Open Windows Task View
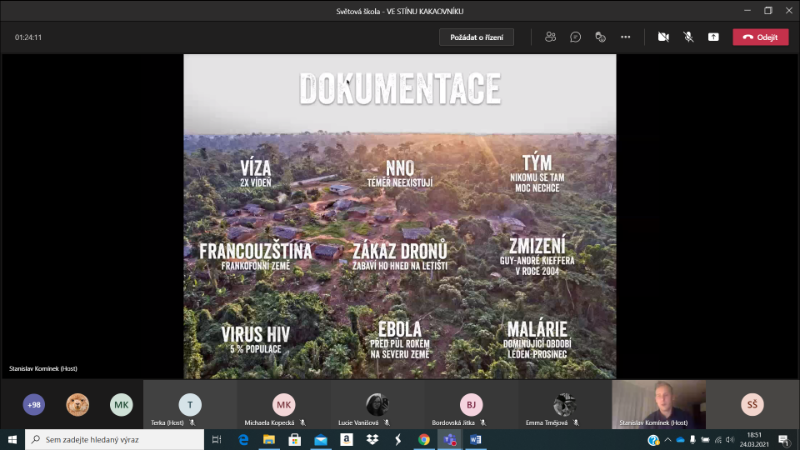The width and height of the screenshot is (800, 450). click(217, 439)
